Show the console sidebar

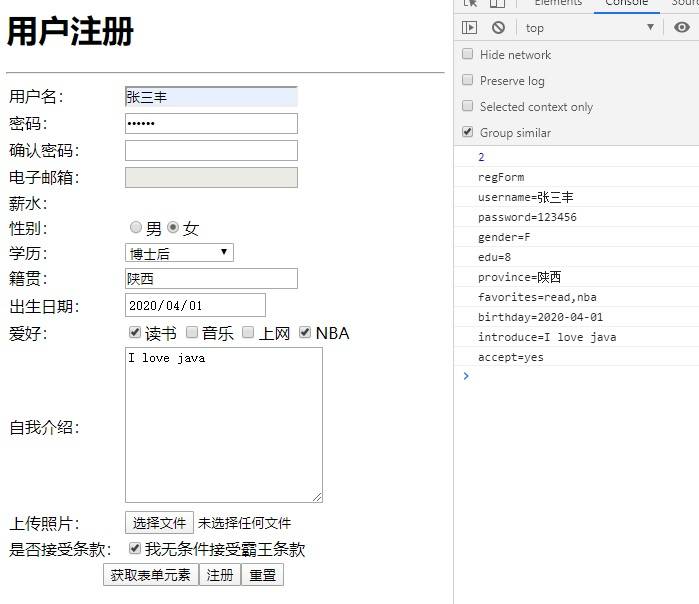(469, 28)
